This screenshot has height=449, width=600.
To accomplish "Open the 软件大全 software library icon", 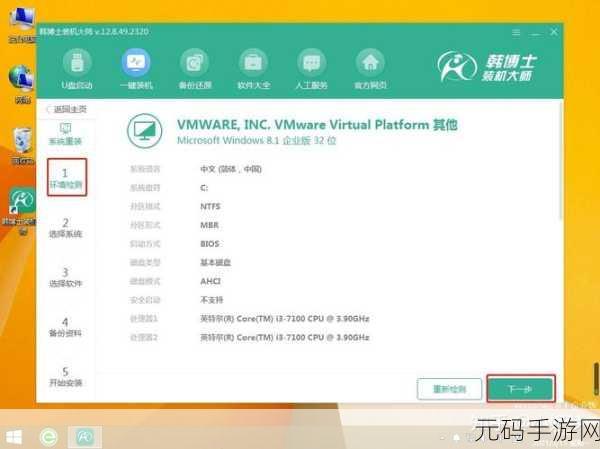I will (253, 69).
